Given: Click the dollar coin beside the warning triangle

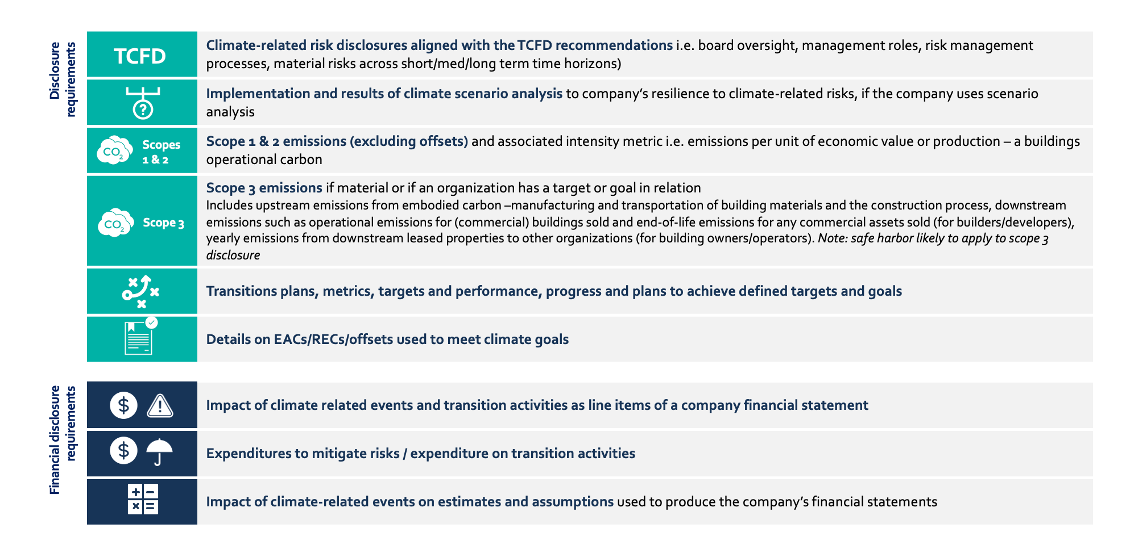Looking at the screenshot, I should (123, 405).
